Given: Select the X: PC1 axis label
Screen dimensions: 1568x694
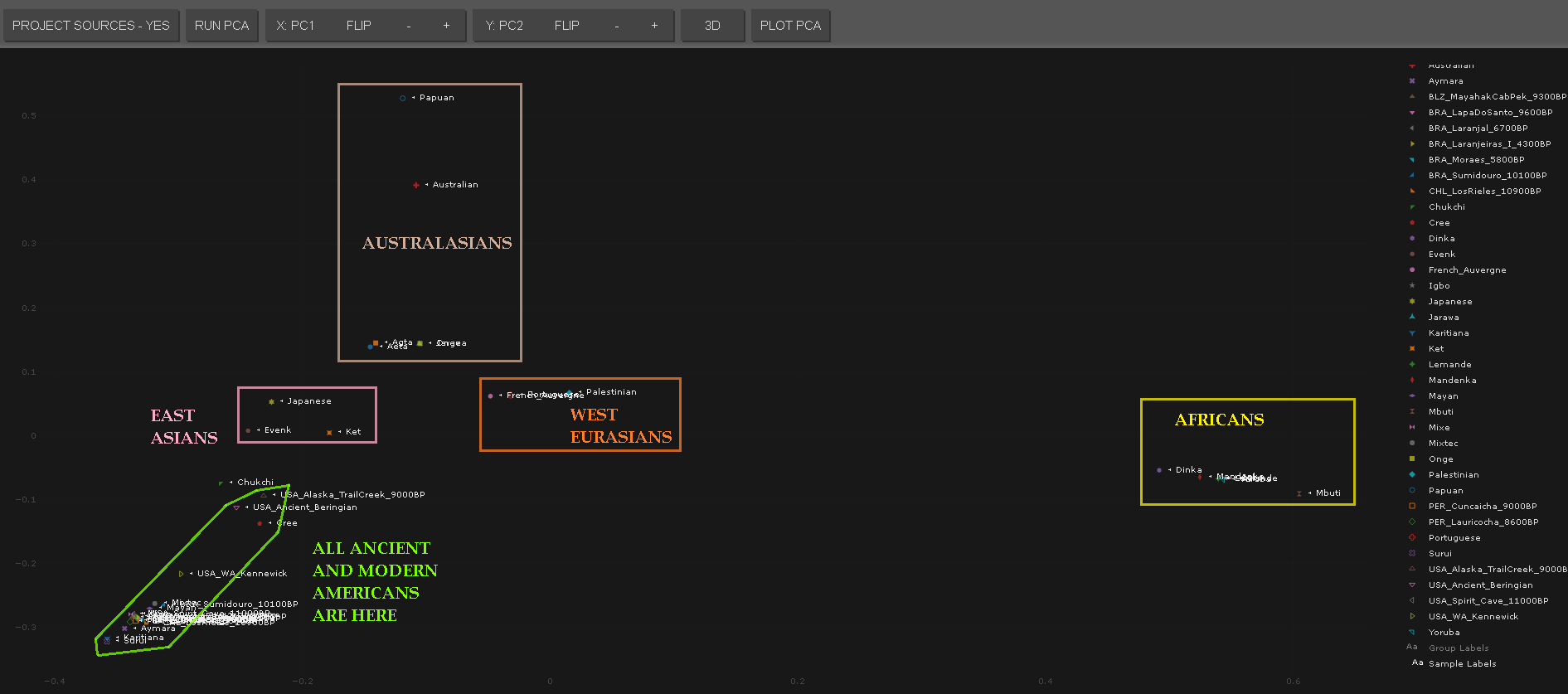Looking at the screenshot, I should (x=295, y=26).
